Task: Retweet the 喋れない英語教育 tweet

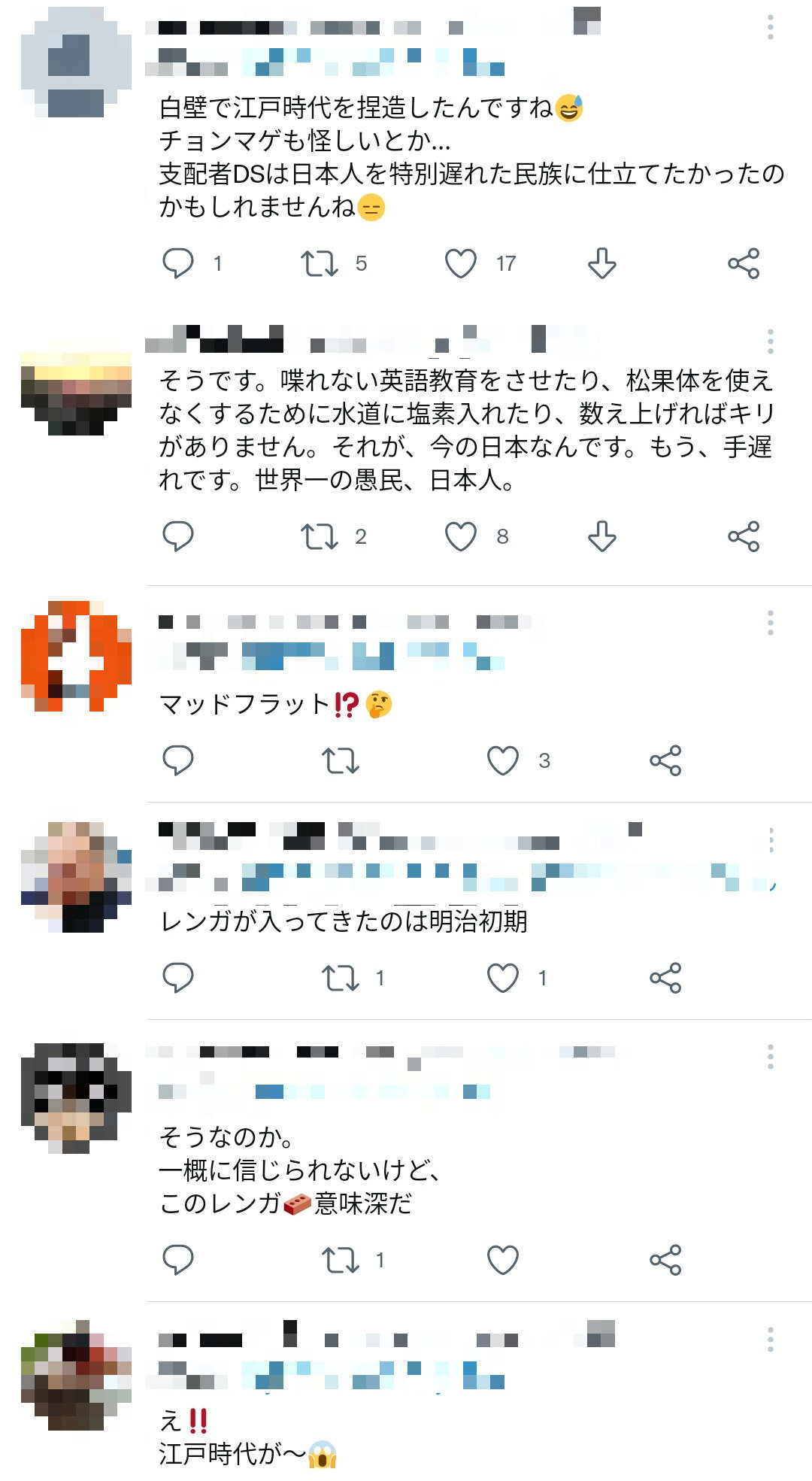Action: point(320,536)
